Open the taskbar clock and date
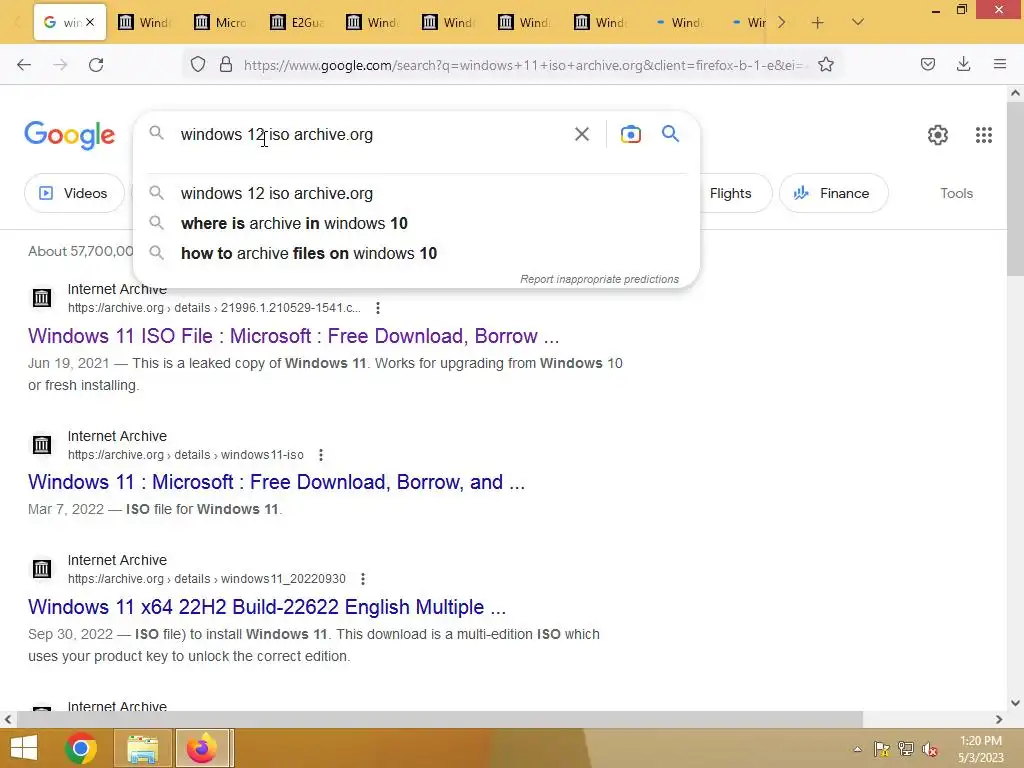 click(x=981, y=749)
